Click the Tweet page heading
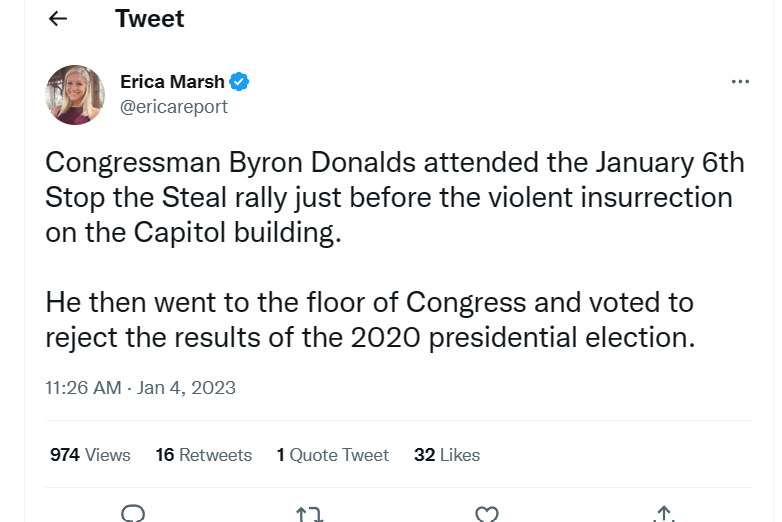782x522 pixels. click(150, 19)
